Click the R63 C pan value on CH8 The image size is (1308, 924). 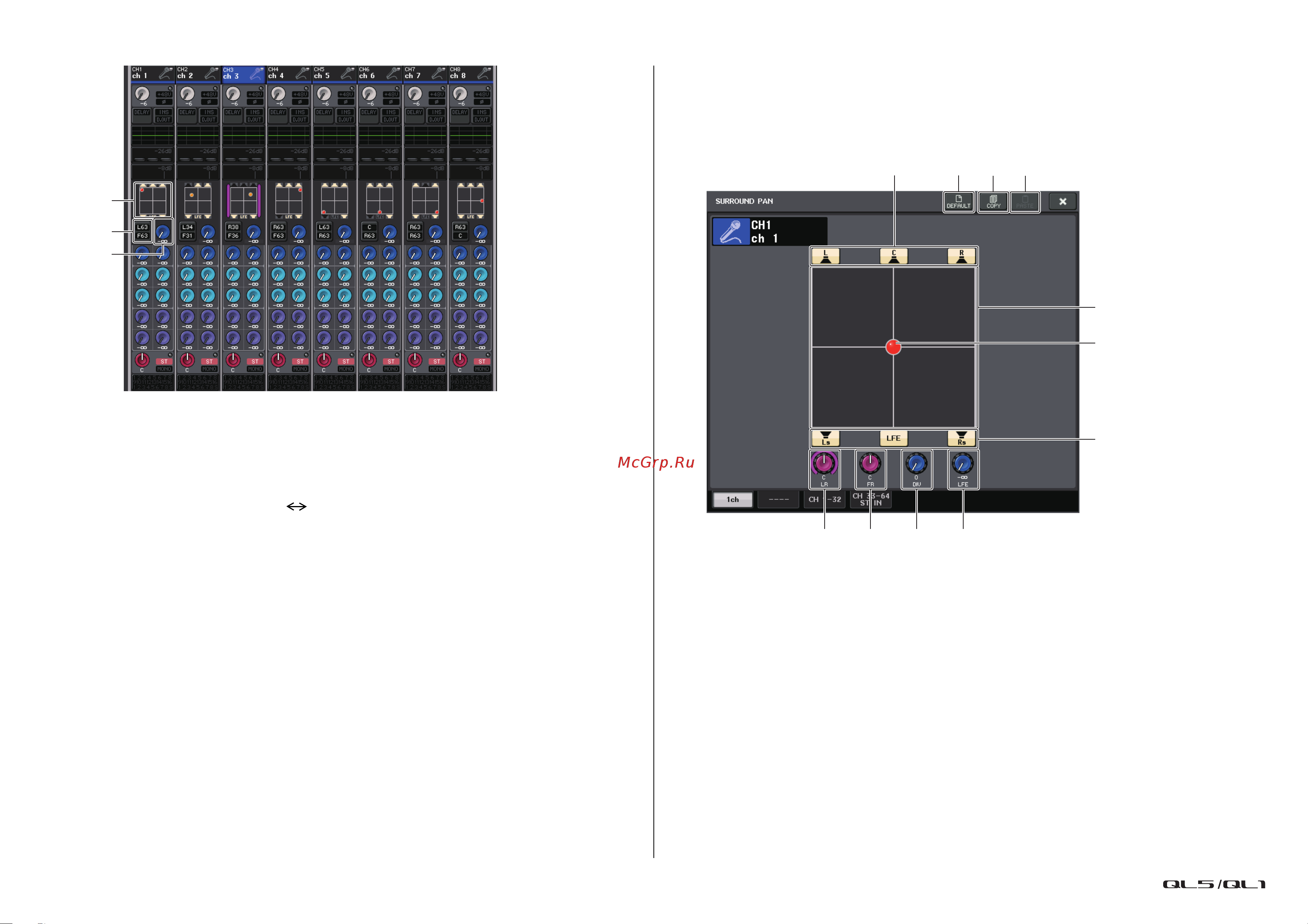tap(460, 231)
